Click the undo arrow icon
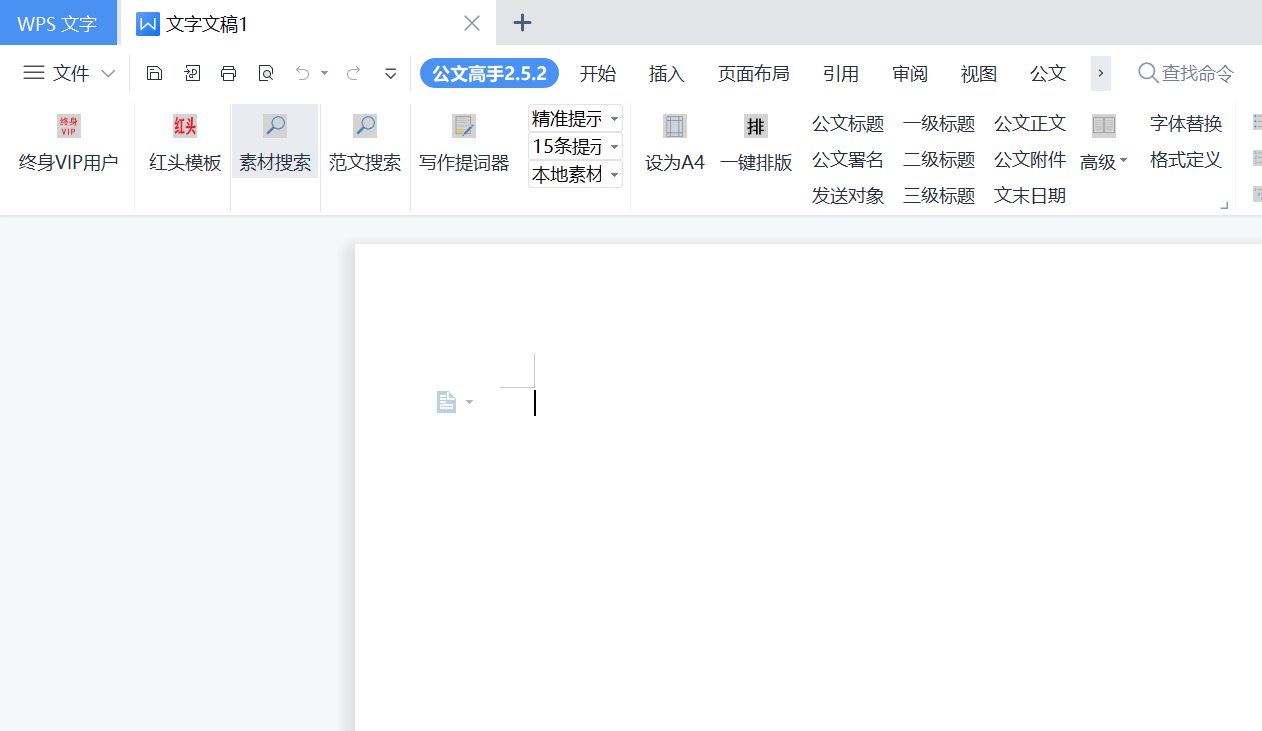 point(303,73)
